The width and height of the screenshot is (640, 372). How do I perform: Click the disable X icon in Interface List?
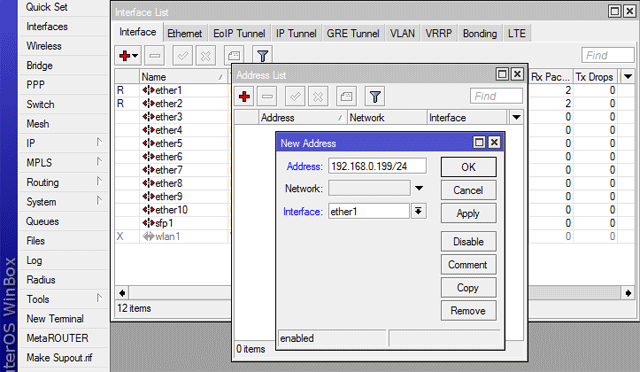[206, 56]
